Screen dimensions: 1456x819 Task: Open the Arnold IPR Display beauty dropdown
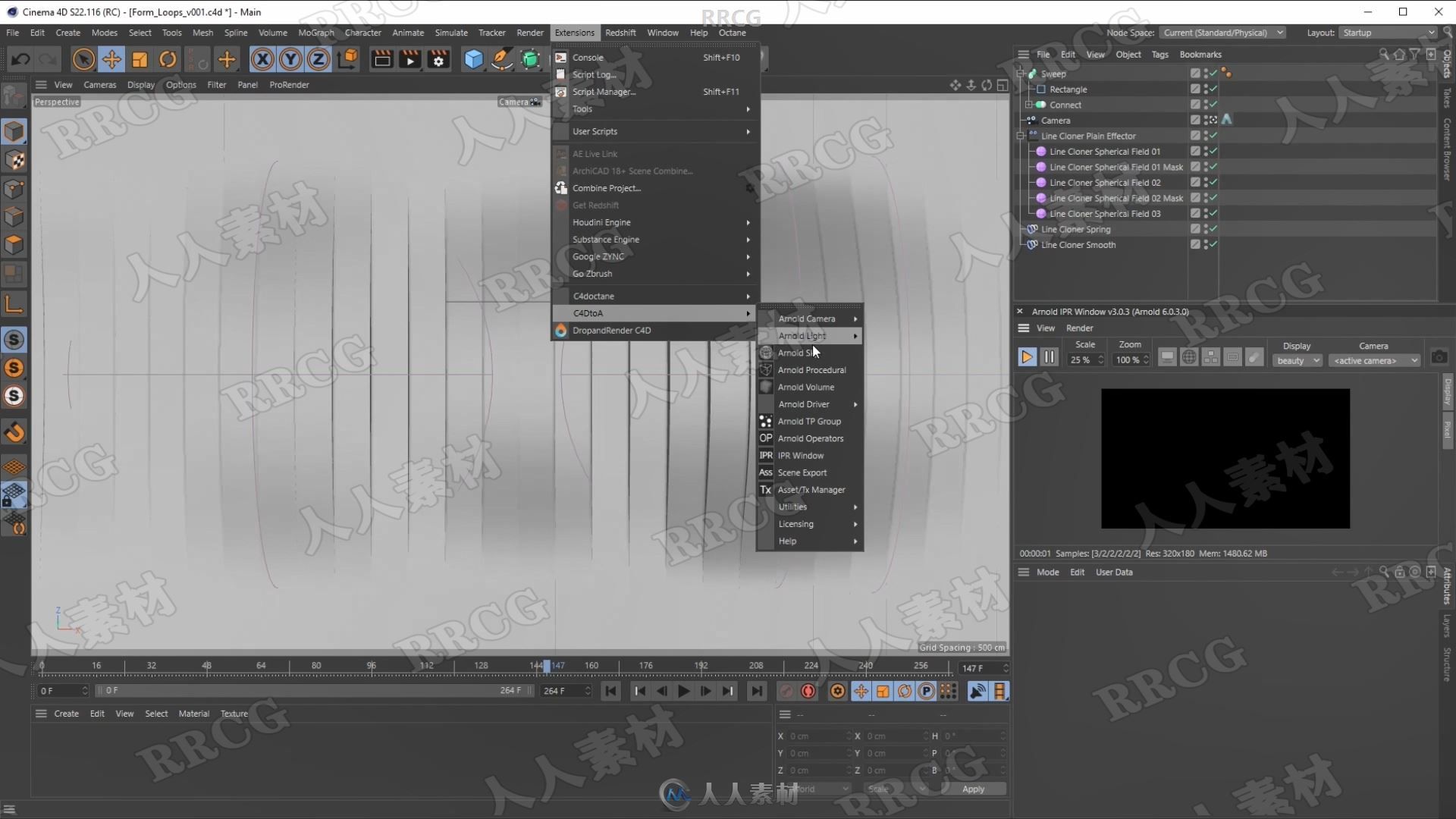tap(1298, 361)
